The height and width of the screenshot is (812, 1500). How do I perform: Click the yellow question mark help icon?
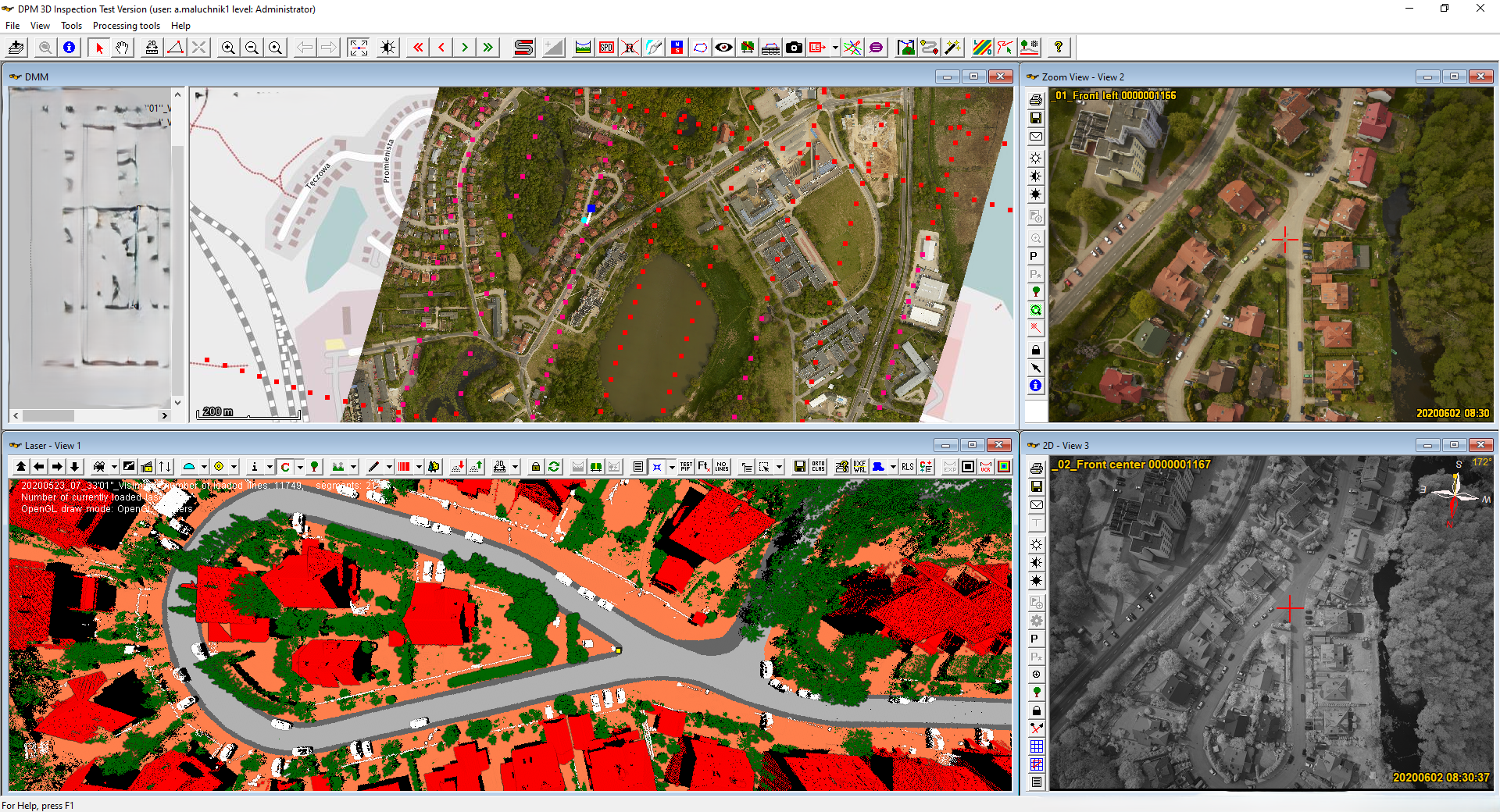coord(1059,48)
